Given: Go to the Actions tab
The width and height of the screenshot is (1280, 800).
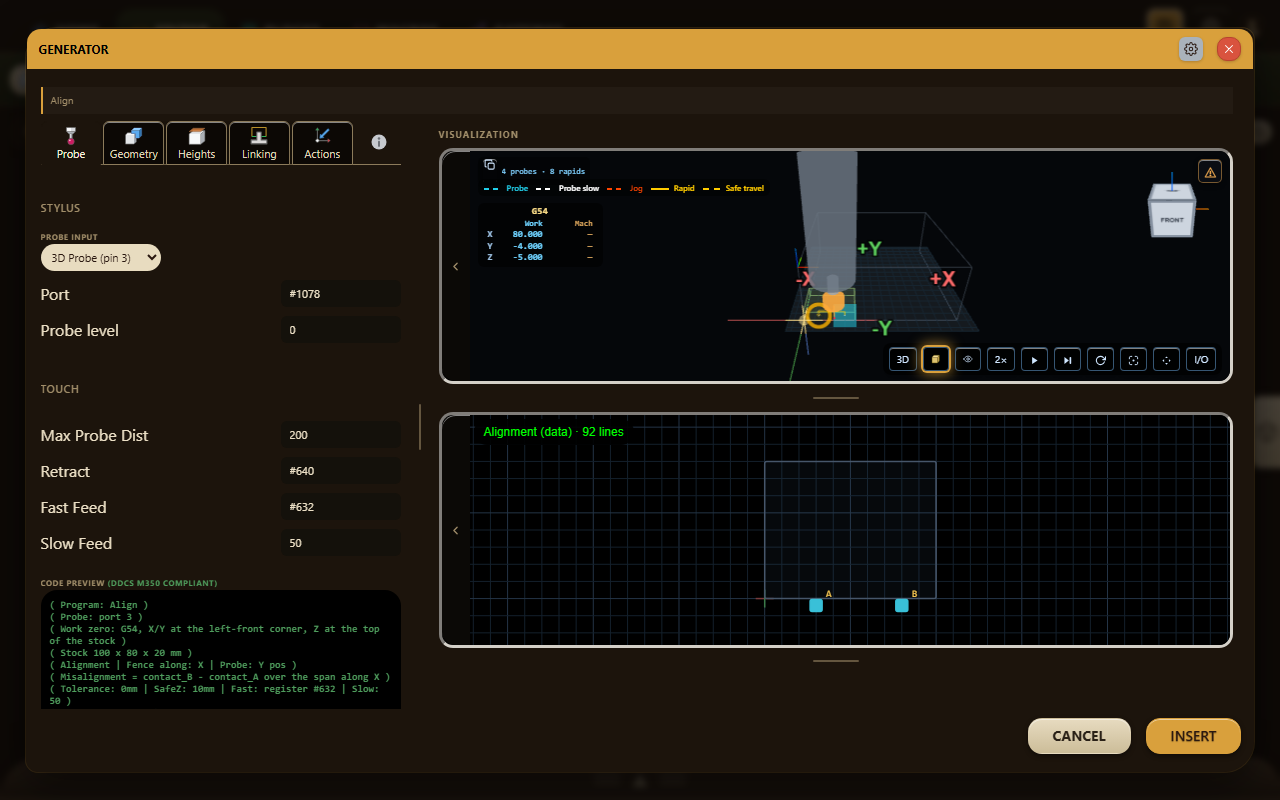Looking at the screenshot, I should 322,143.
